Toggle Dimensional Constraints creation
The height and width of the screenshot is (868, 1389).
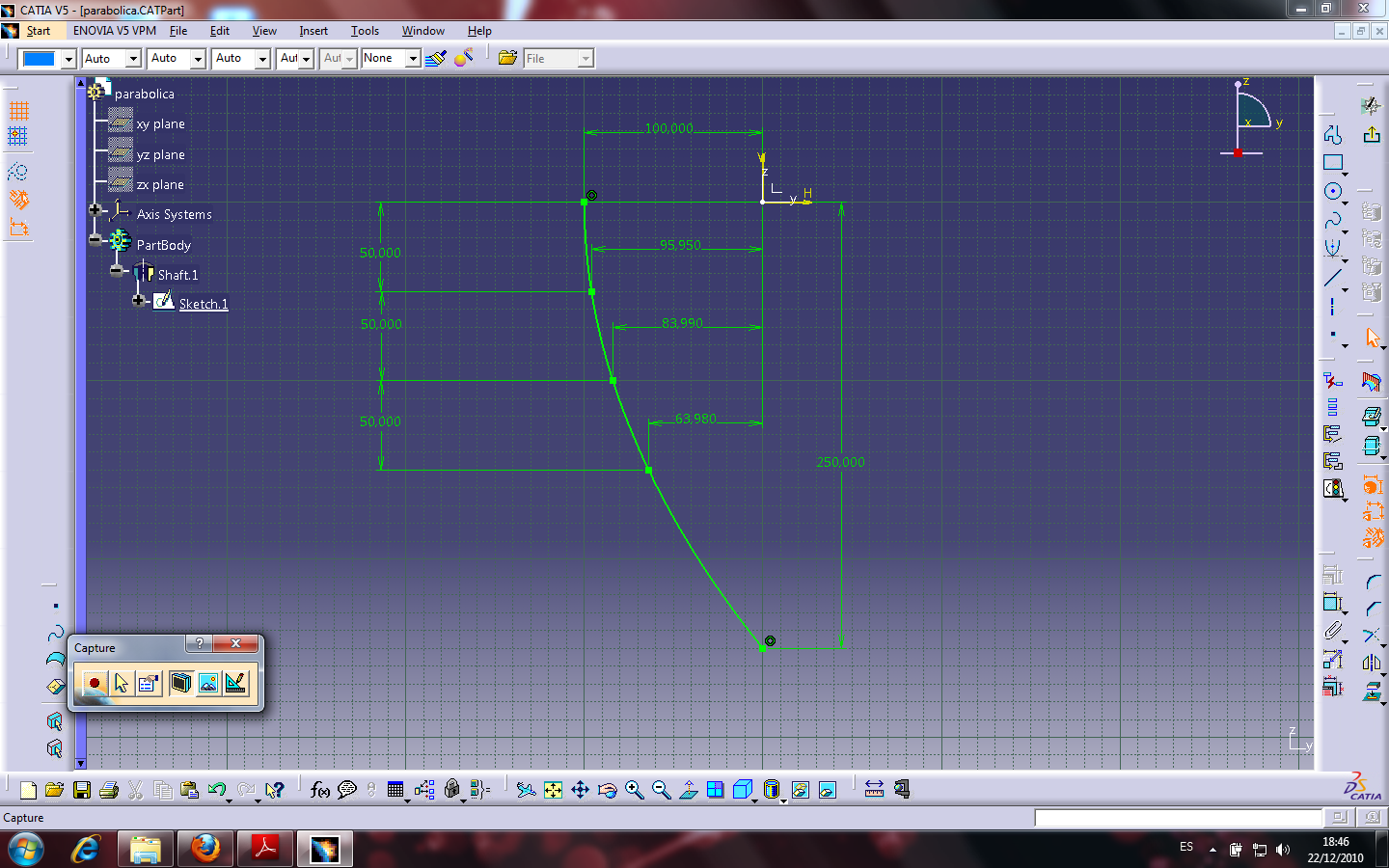pos(18,228)
